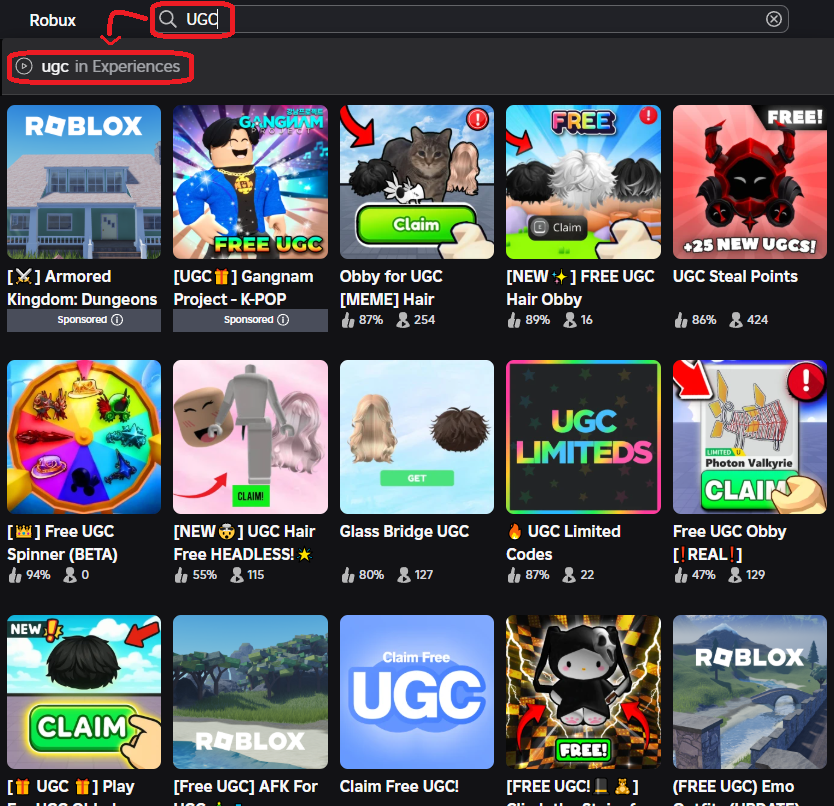Click the play icon beside 'ugc in Experiences'
This screenshot has height=806, width=834.
(23, 67)
